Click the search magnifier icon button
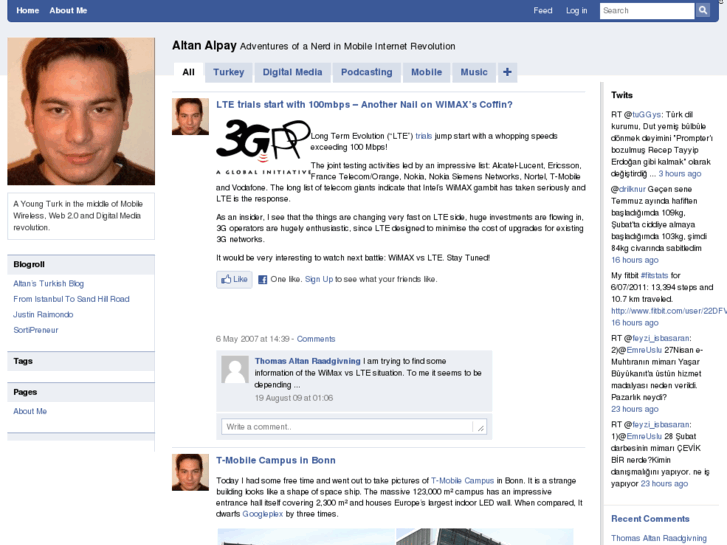The image size is (727, 545). point(703,10)
